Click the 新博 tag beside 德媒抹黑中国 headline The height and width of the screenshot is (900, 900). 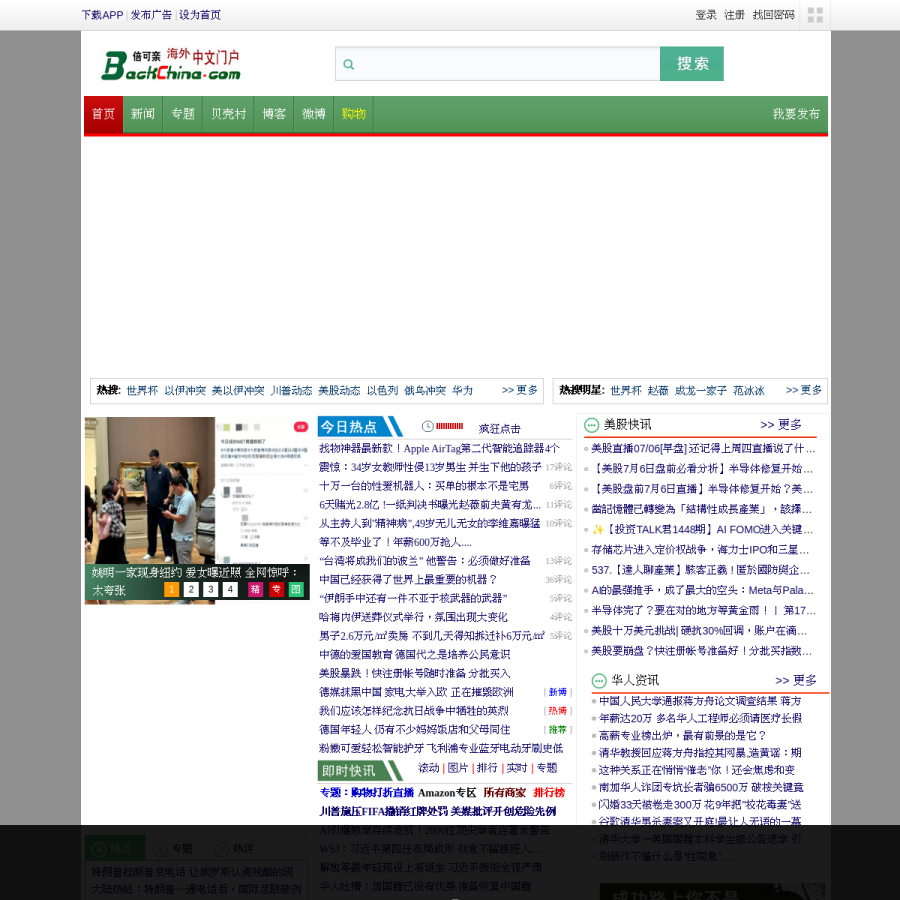click(x=557, y=692)
